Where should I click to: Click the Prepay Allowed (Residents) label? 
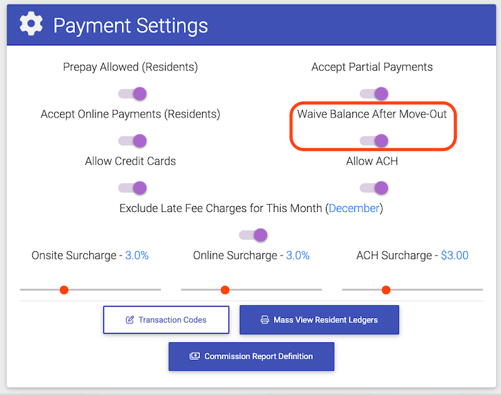click(x=130, y=67)
